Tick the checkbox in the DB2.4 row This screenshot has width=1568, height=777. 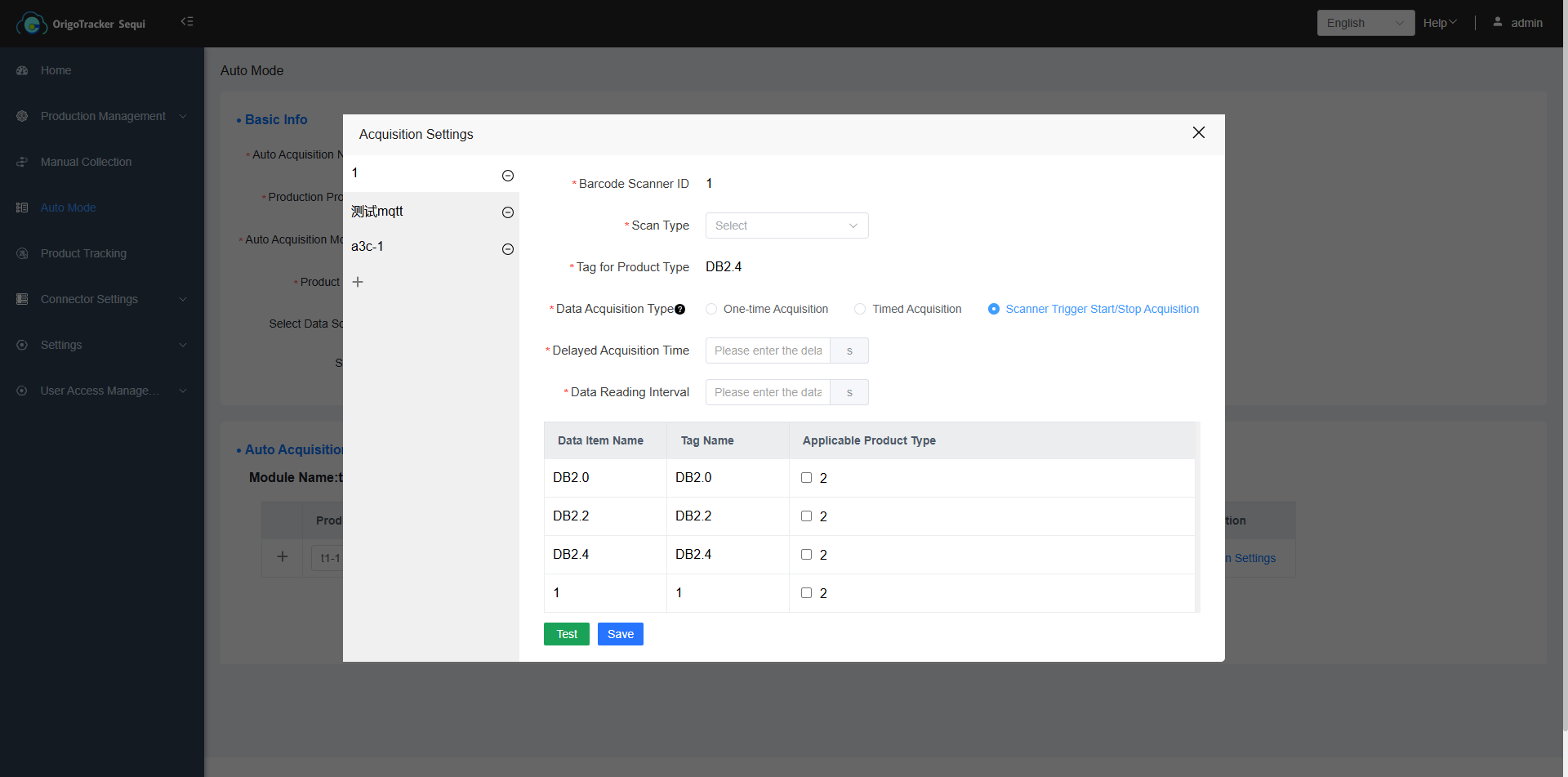tap(806, 555)
